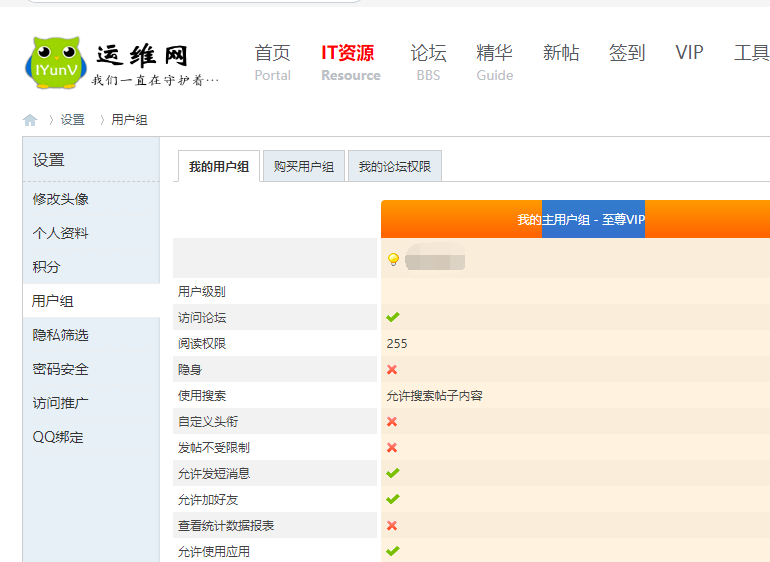Screen dimensions: 770x562
Task: Click the red cross for 隐身
Action: click(392, 369)
